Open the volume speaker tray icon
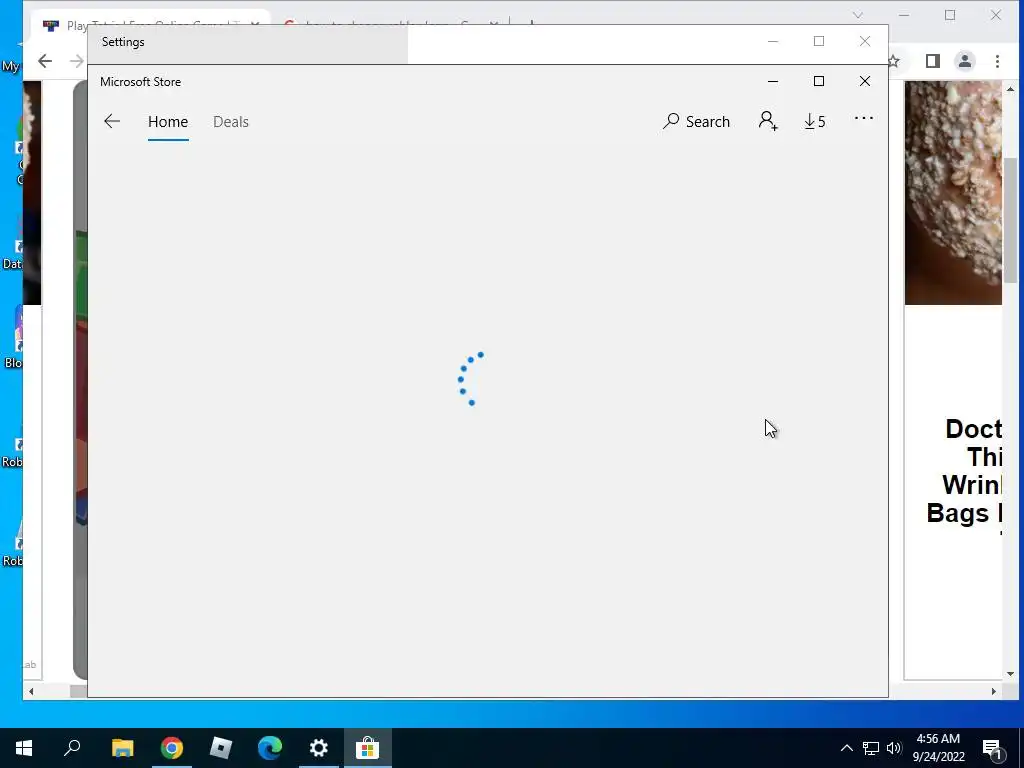The image size is (1024, 768). point(894,748)
